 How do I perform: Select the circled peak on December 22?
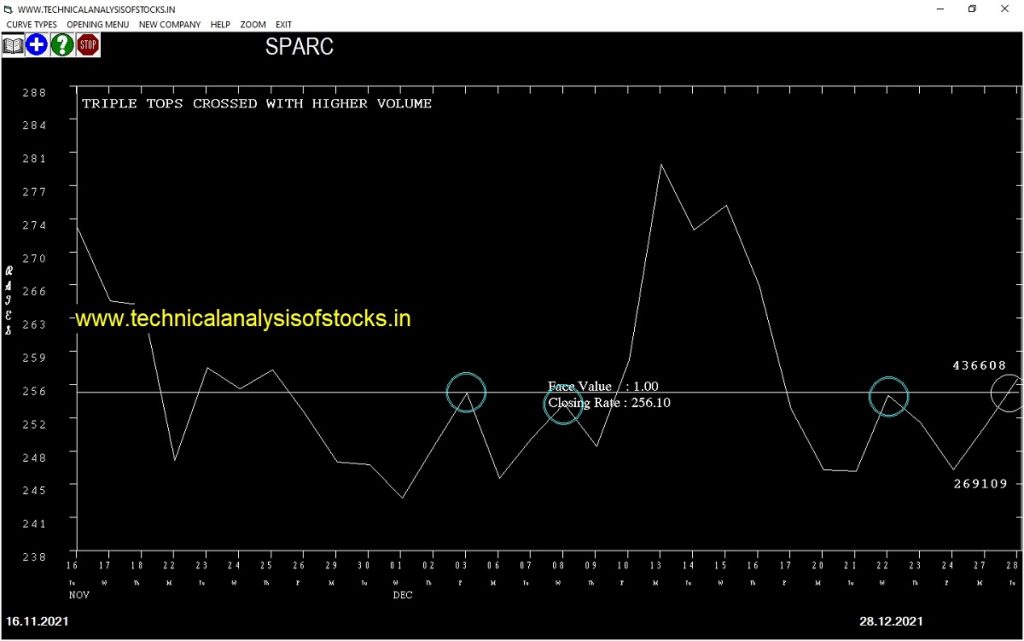tap(889, 396)
